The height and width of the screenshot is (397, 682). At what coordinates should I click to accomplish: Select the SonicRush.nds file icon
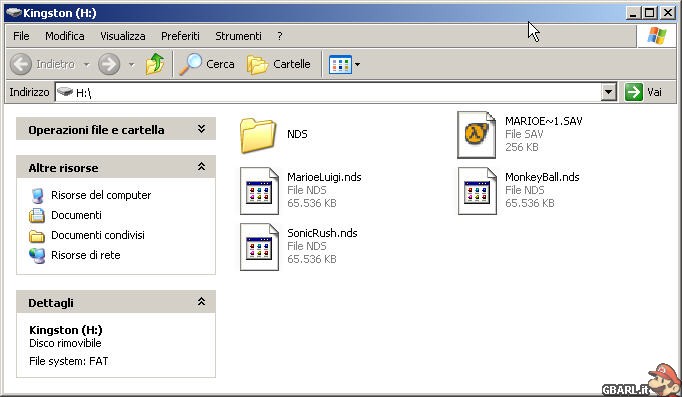coord(259,247)
